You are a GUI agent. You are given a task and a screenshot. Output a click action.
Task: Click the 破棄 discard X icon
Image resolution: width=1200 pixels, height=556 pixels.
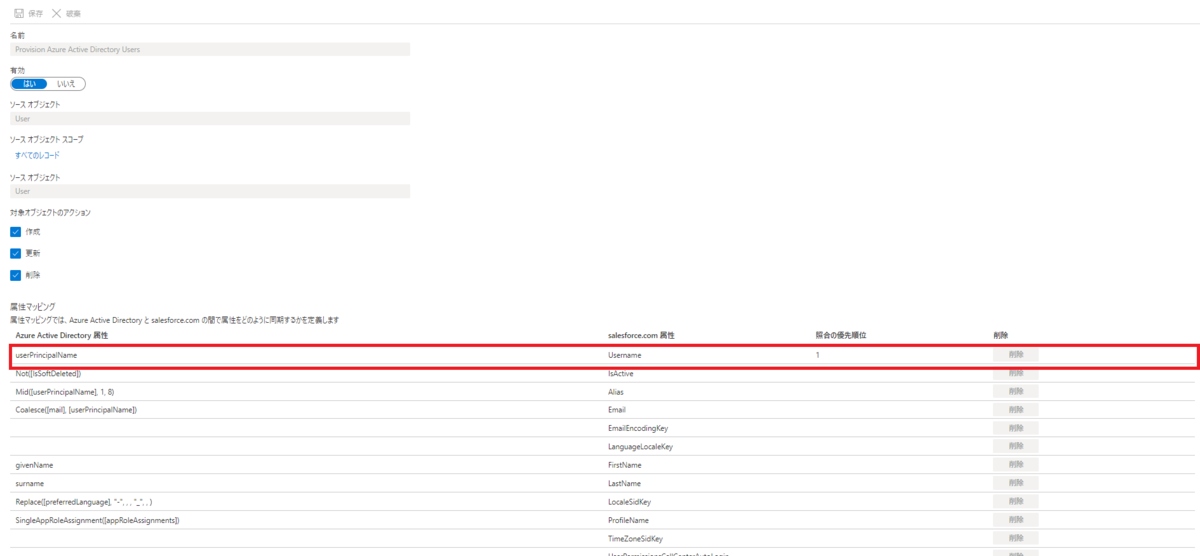57,14
